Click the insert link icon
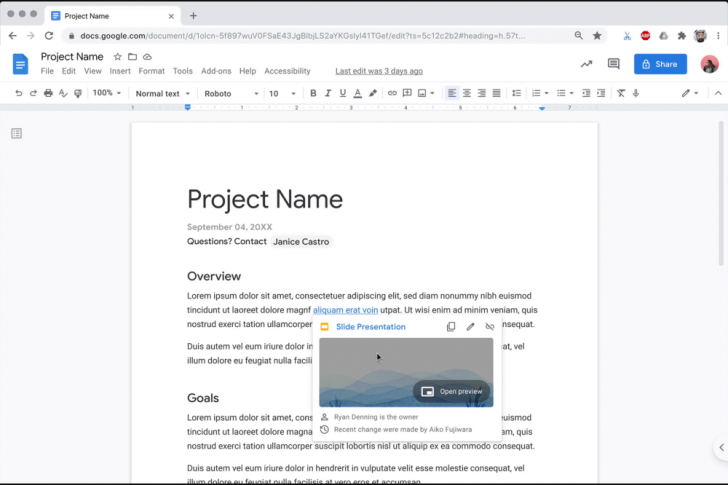This screenshot has width=728, height=485. tap(392, 93)
